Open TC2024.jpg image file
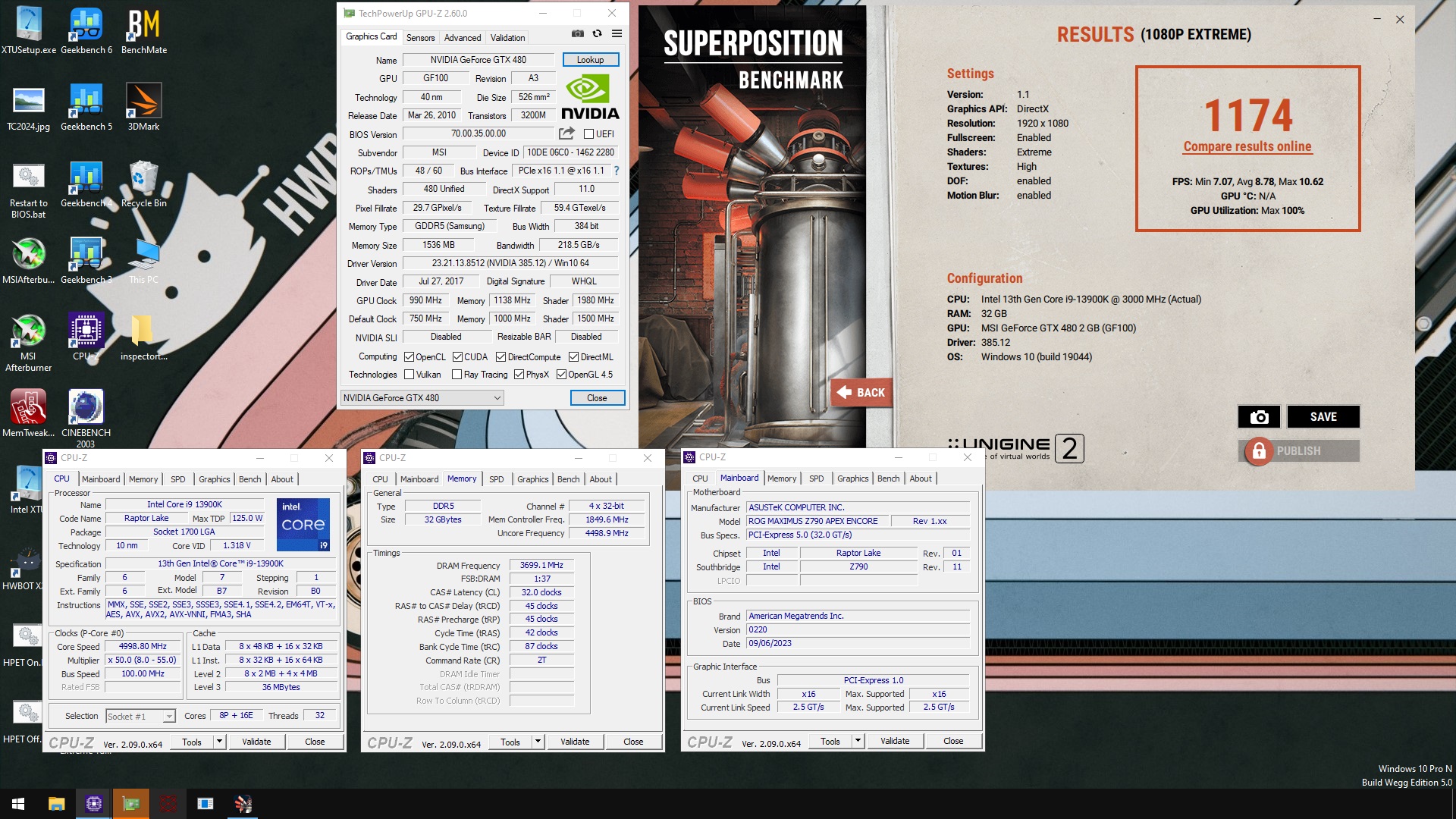1456x819 pixels. (x=29, y=108)
